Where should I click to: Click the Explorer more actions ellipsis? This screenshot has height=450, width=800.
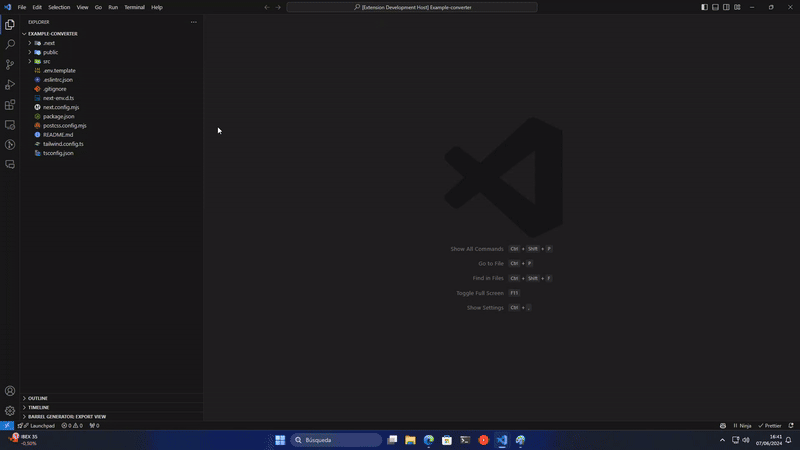point(193,22)
